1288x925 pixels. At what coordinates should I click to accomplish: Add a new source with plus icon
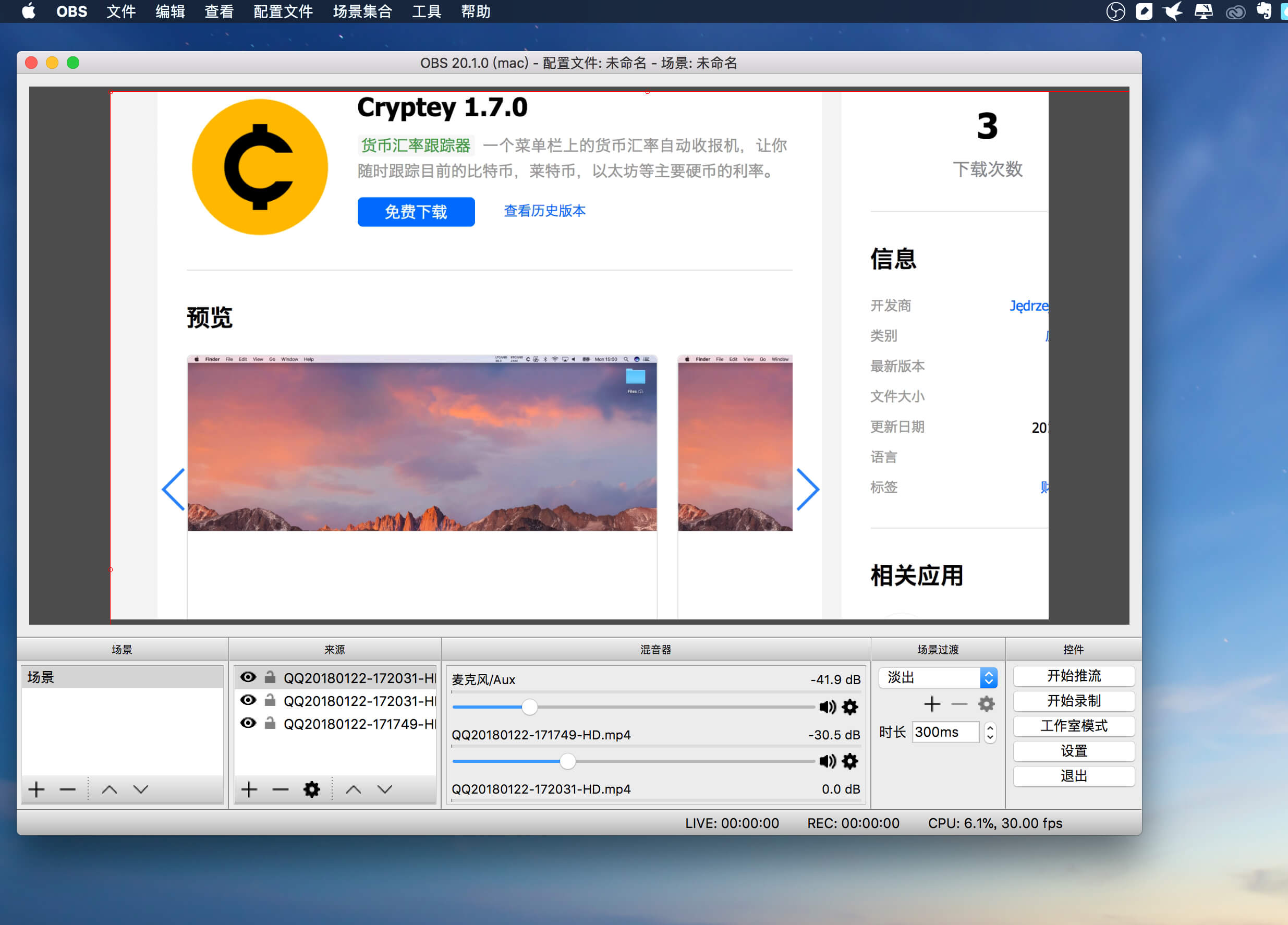249,789
